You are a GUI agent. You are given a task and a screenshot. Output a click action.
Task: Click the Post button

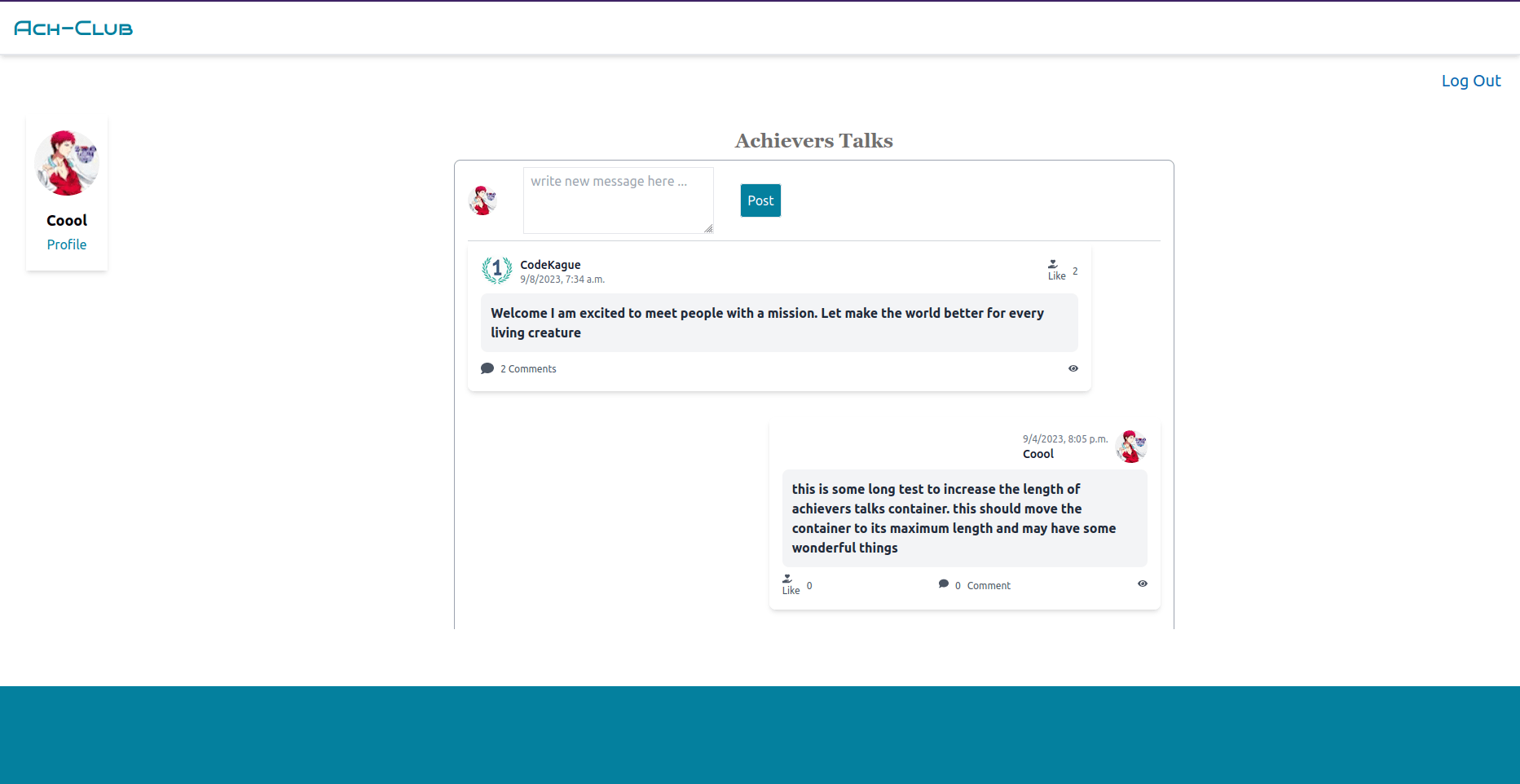[x=760, y=200]
